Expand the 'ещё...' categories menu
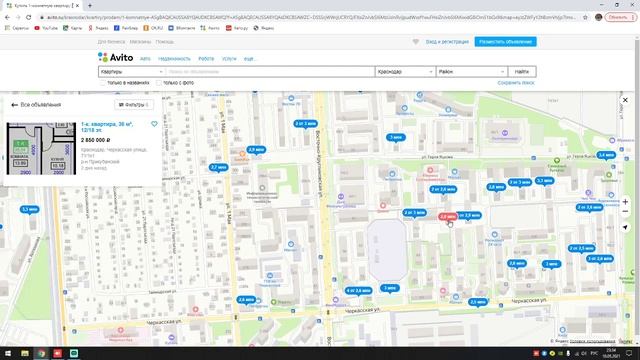This screenshot has height=360, width=640. tap(249, 59)
